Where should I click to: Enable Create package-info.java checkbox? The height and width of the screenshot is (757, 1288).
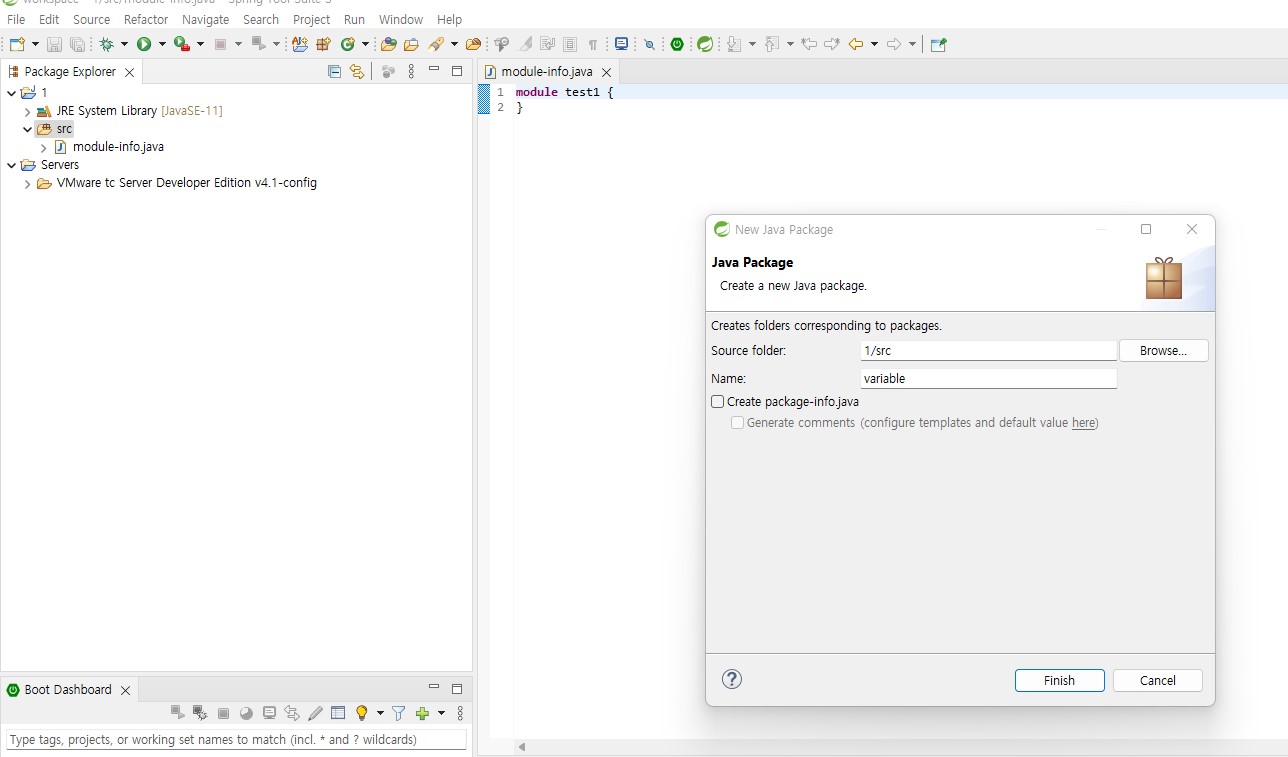click(717, 402)
